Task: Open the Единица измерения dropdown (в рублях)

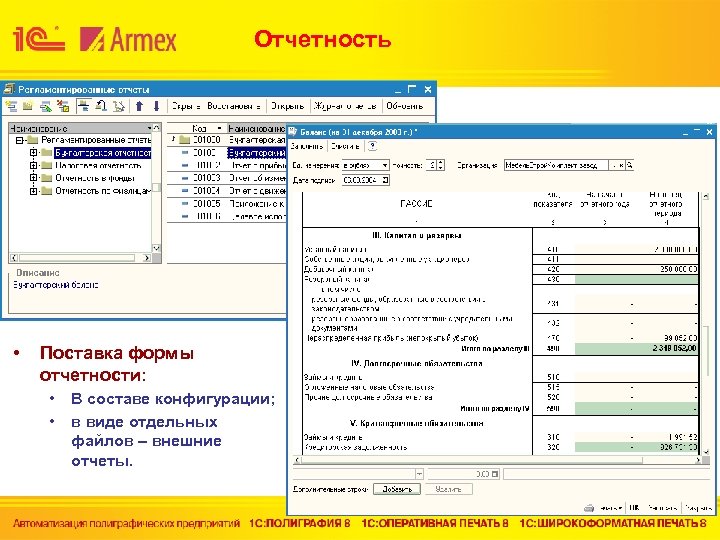Action: tap(385, 165)
